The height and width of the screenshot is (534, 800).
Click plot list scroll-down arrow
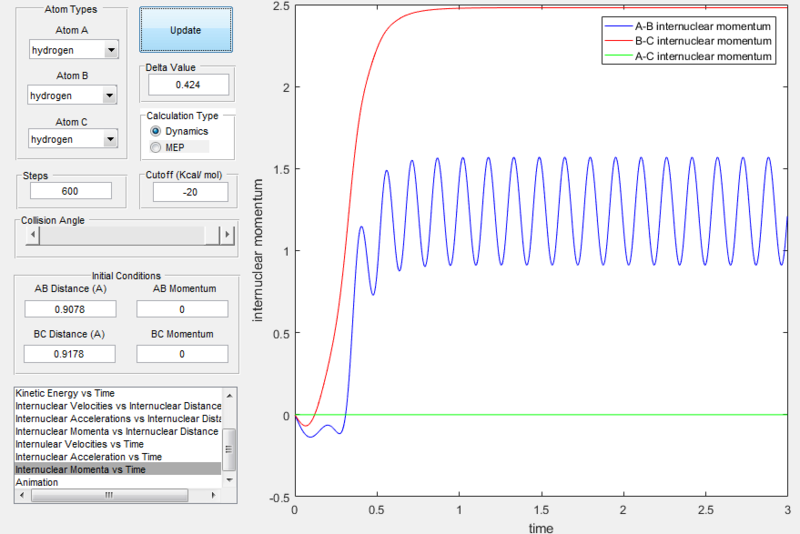tap(230, 480)
